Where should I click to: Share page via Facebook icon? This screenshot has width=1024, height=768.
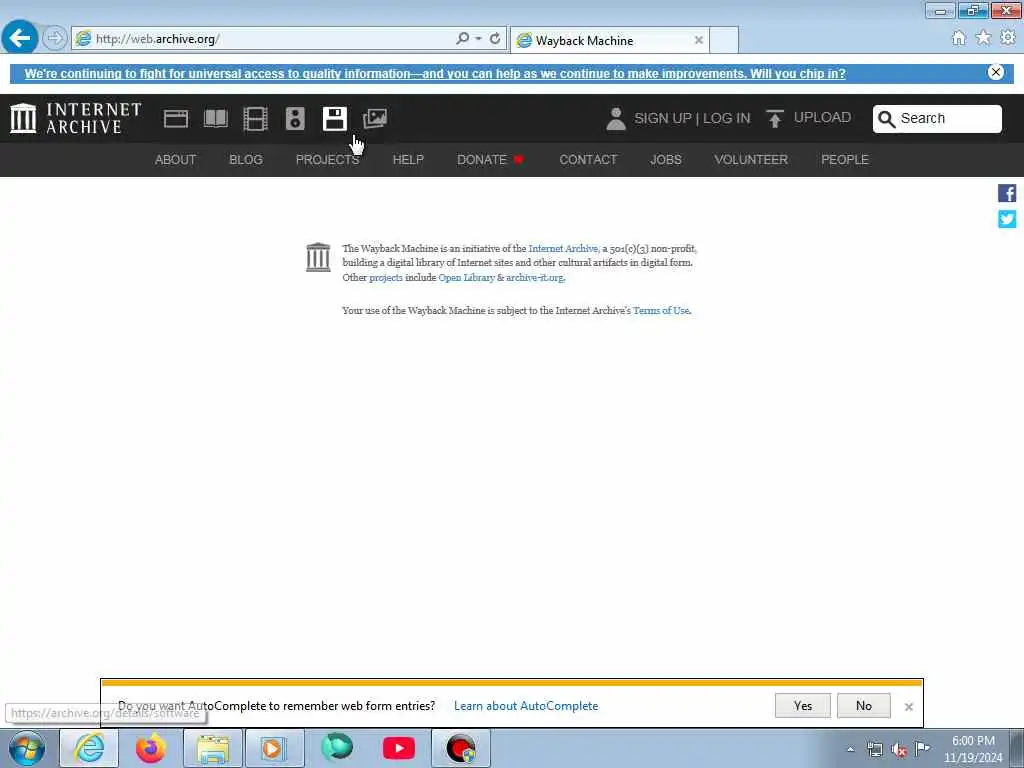coord(1006,193)
